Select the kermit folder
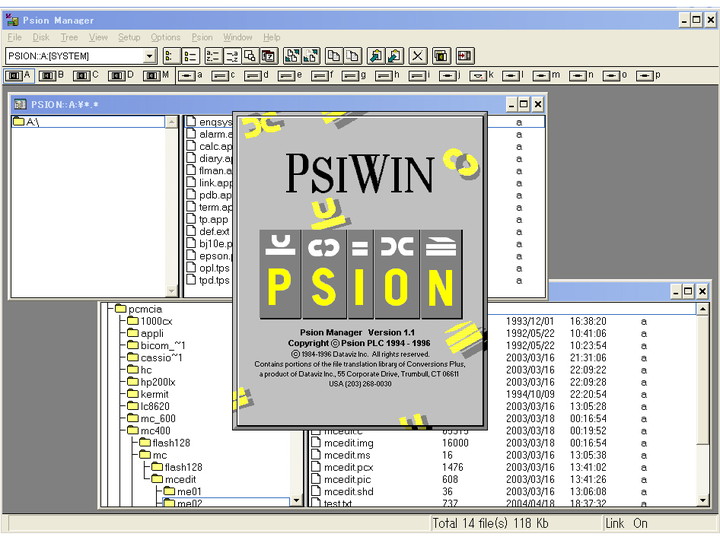 [148, 394]
